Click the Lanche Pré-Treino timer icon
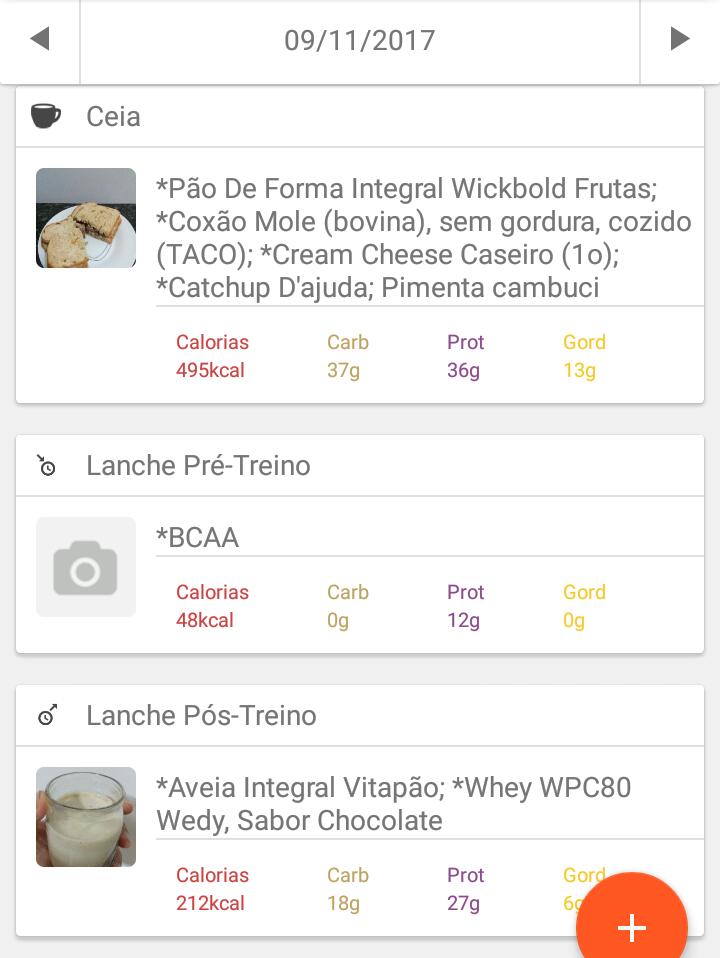This screenshot has width=720, height=958. pyautogui.click(x=46, y=466)
